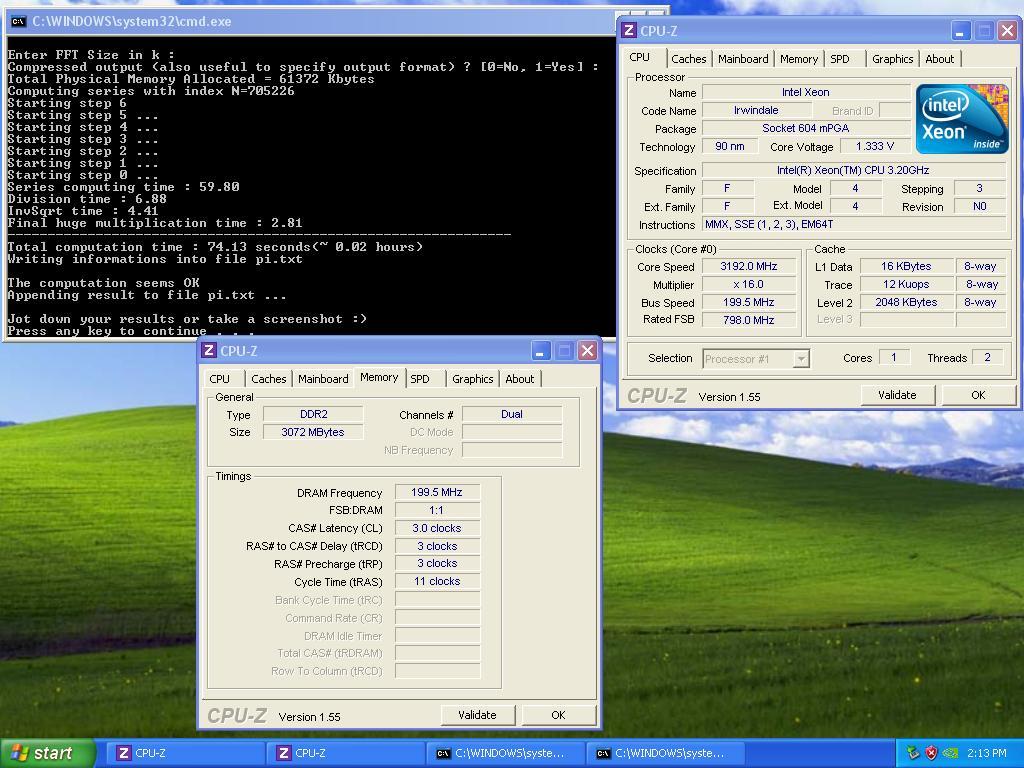Click OK in the CPU tab window
1024x768 pixels.
coord(978,395)
